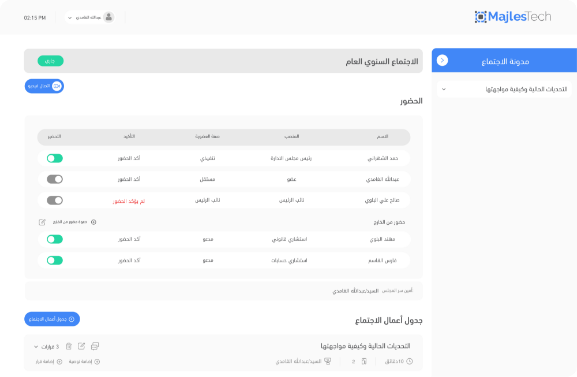Click the agenda duration clock icon
The width and height of the screenshot is (577, 377).
tap(409, 361)
